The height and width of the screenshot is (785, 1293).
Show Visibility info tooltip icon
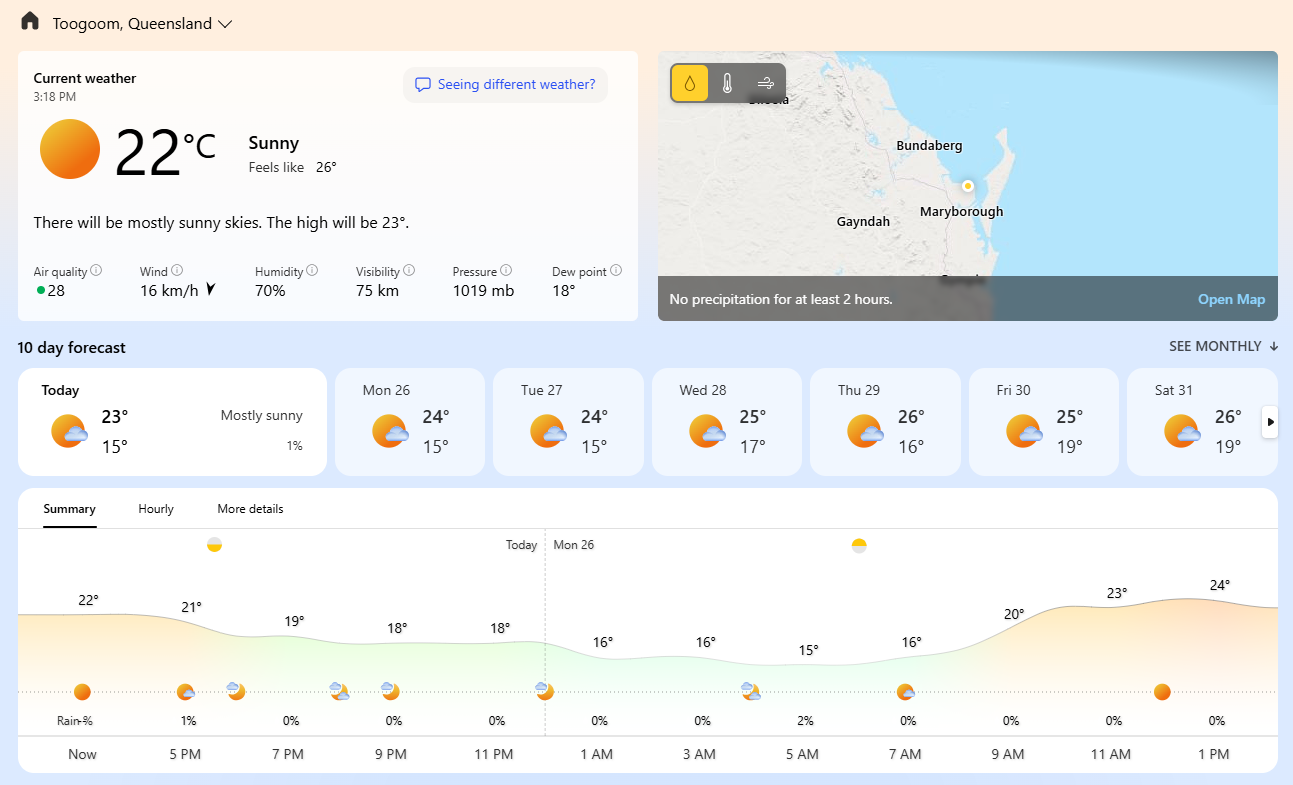[x=409, y=270]
